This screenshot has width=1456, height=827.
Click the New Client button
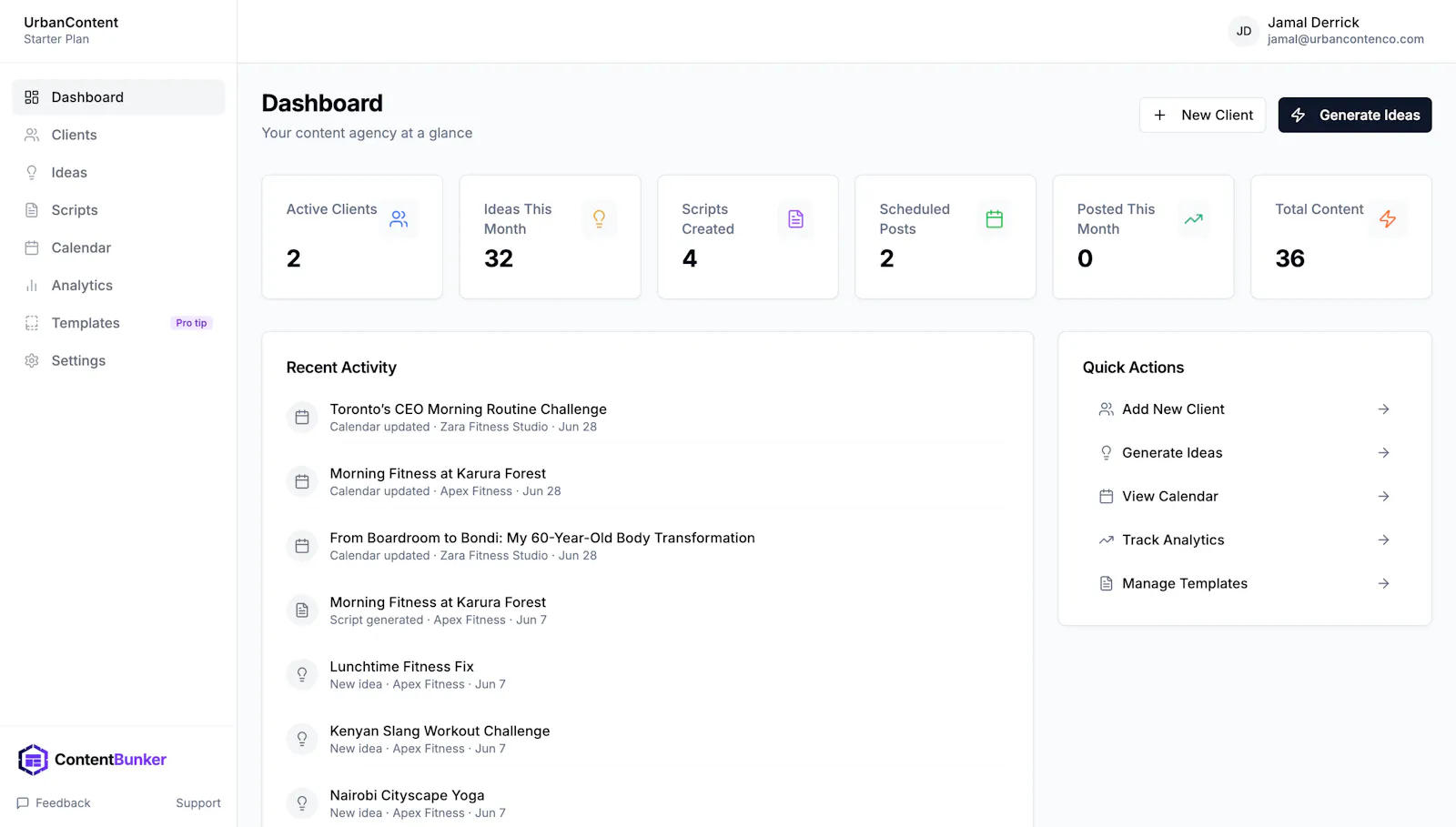click(x=1202, y=115)
